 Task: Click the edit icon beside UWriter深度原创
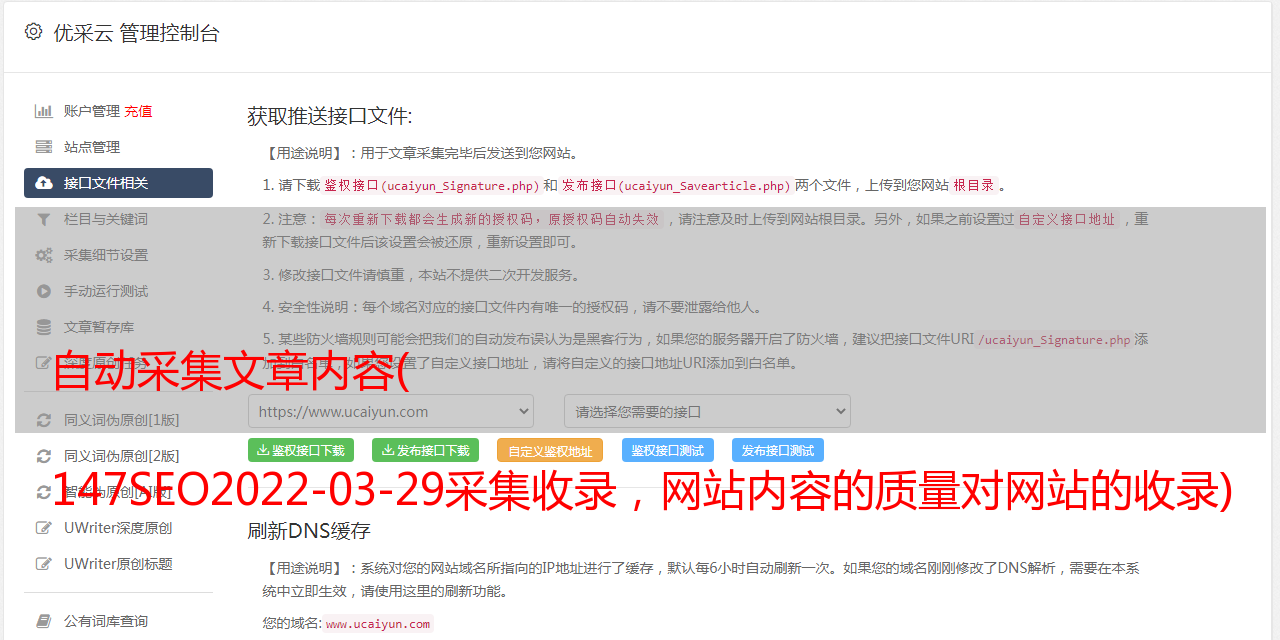(x=44, y=528)
